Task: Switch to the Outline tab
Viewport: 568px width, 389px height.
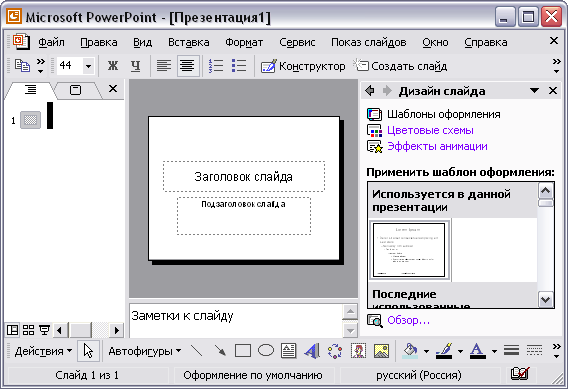Action: [30, 89]
